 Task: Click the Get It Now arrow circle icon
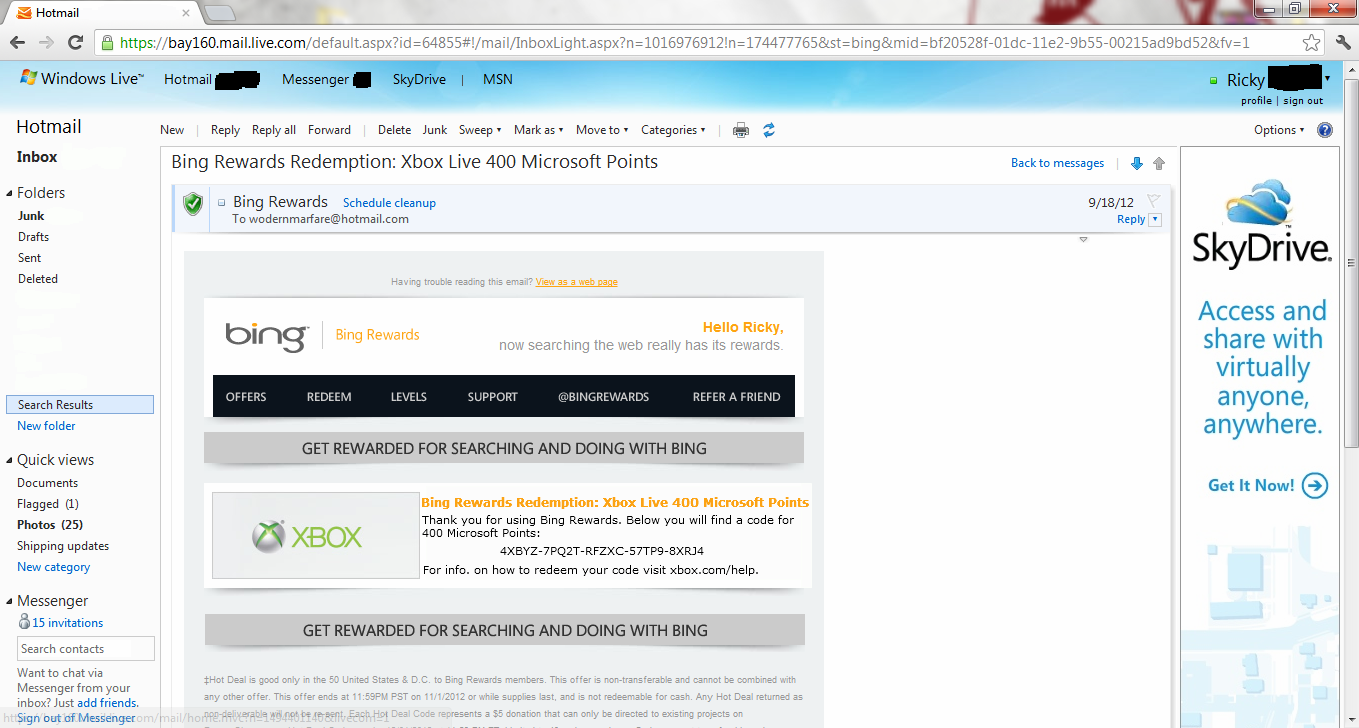pyautogui.click(x=1316, y=486)
